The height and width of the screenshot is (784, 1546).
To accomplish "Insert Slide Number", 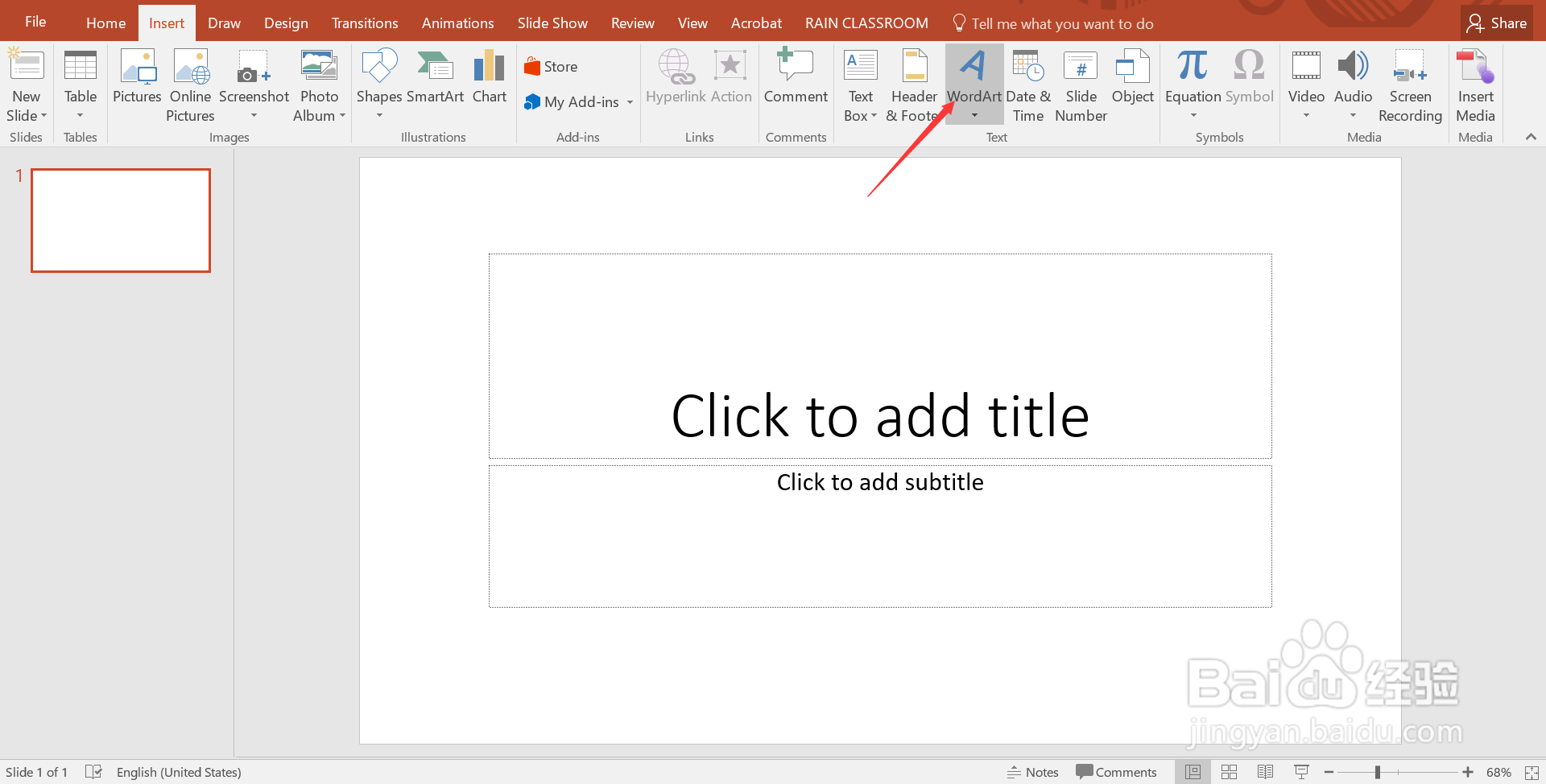I will pos(1081,85).
